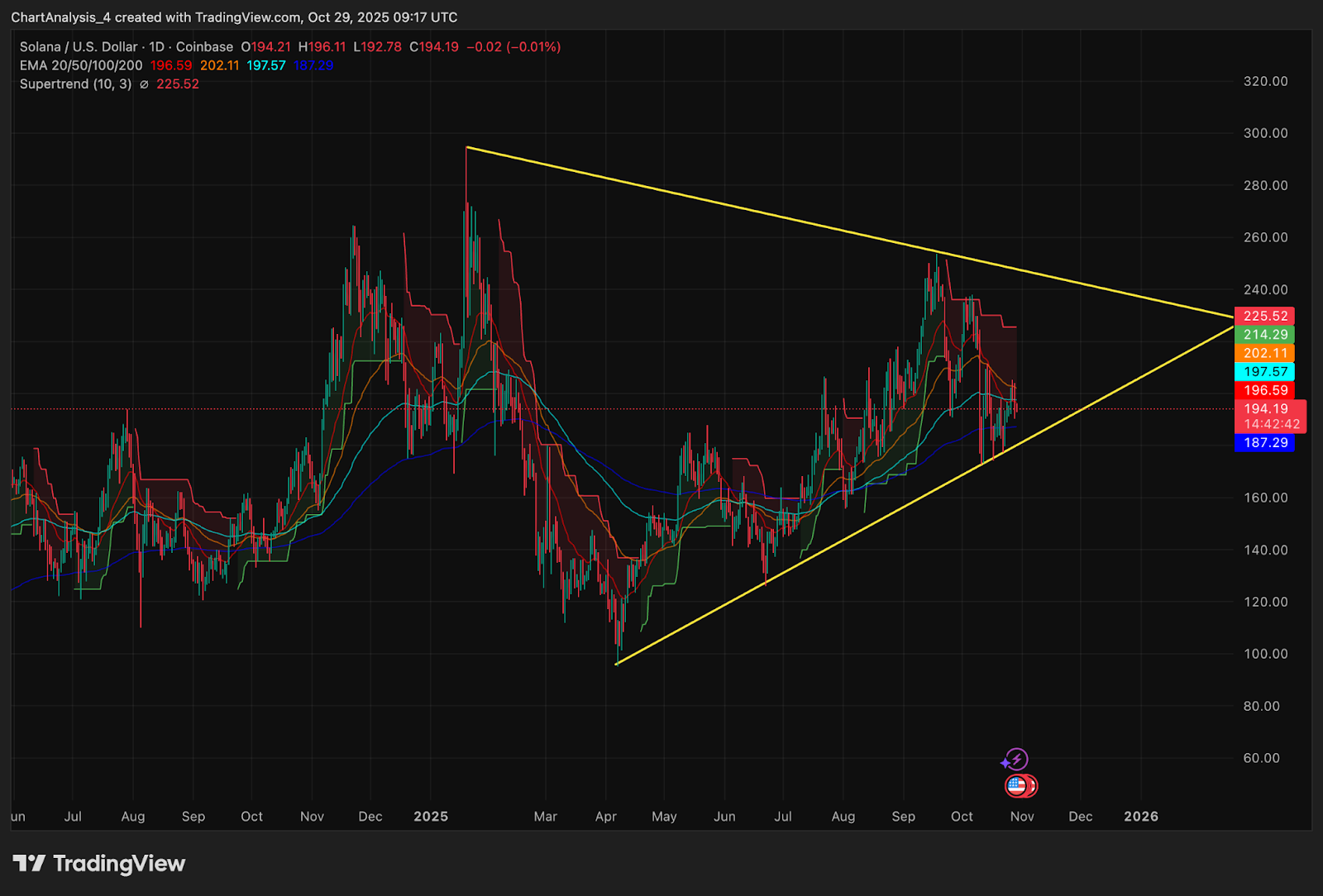Click the 2026 year marker on time axis
The height and width of the screenshot is (896, 1323).
1141,817
